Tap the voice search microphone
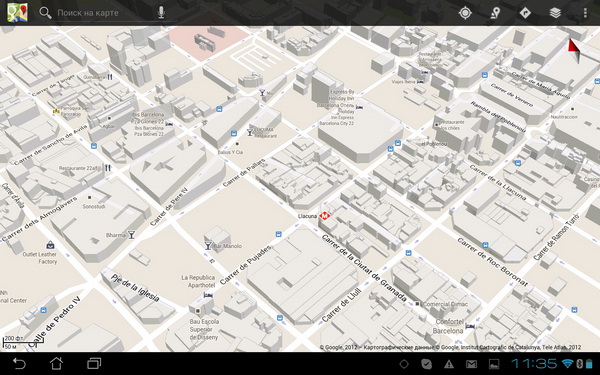The height and width of the screenshot is (375, 600). tap(161, 13)
